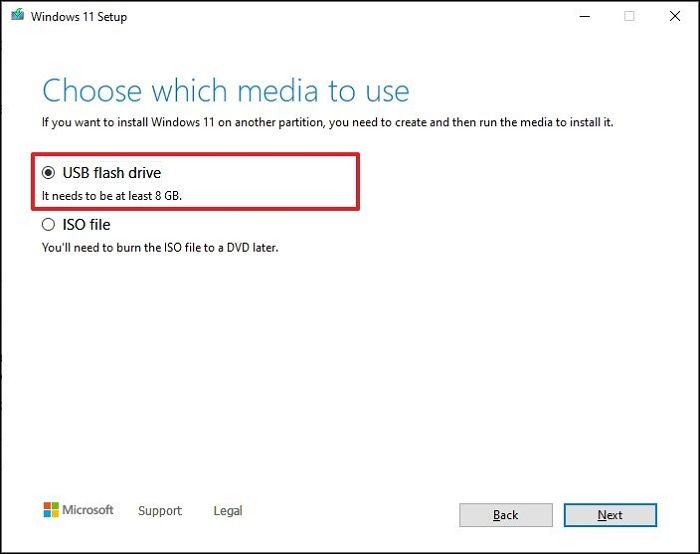Click the maximize button in title bar
Screen dimensions: 700x554
click(629, 16)
